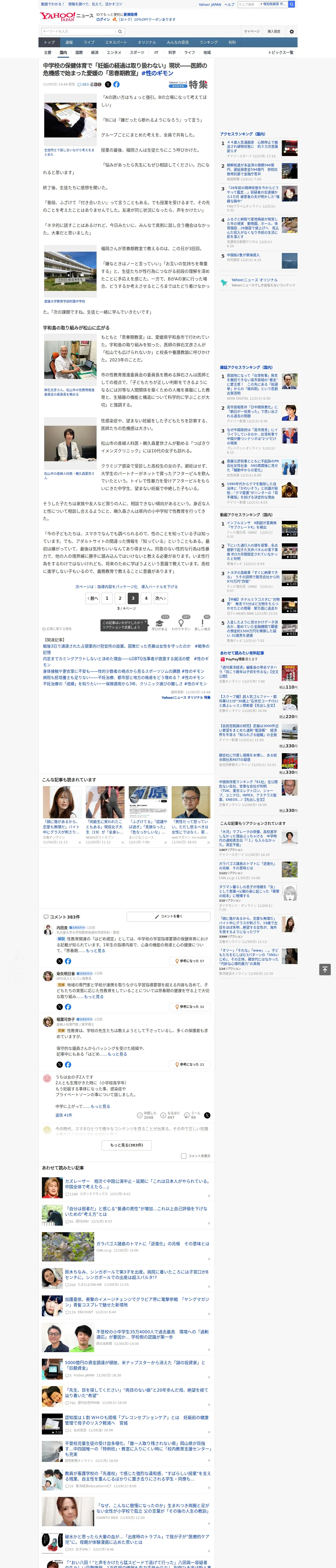Share article on Facebook below headline
336x1568 pixels.
pyautogui.click(x=116, y=85)
